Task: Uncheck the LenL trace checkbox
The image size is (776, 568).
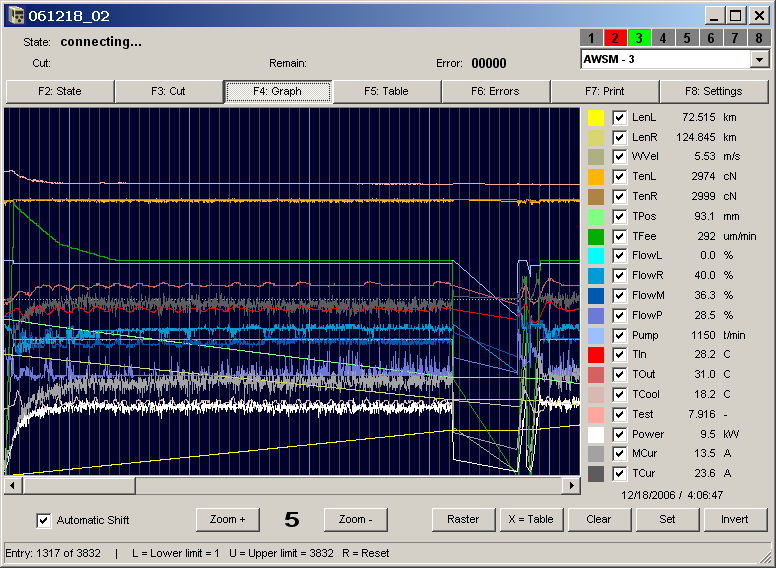Action: click(x=619, y=117)
